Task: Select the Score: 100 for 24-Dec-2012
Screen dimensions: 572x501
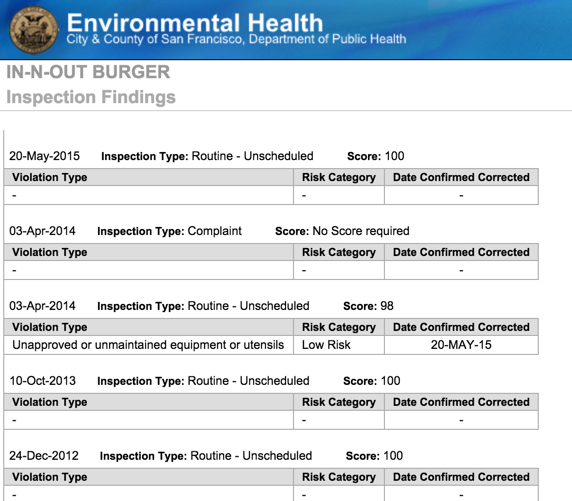Action: pyautogui.click(x=374, y=456)
